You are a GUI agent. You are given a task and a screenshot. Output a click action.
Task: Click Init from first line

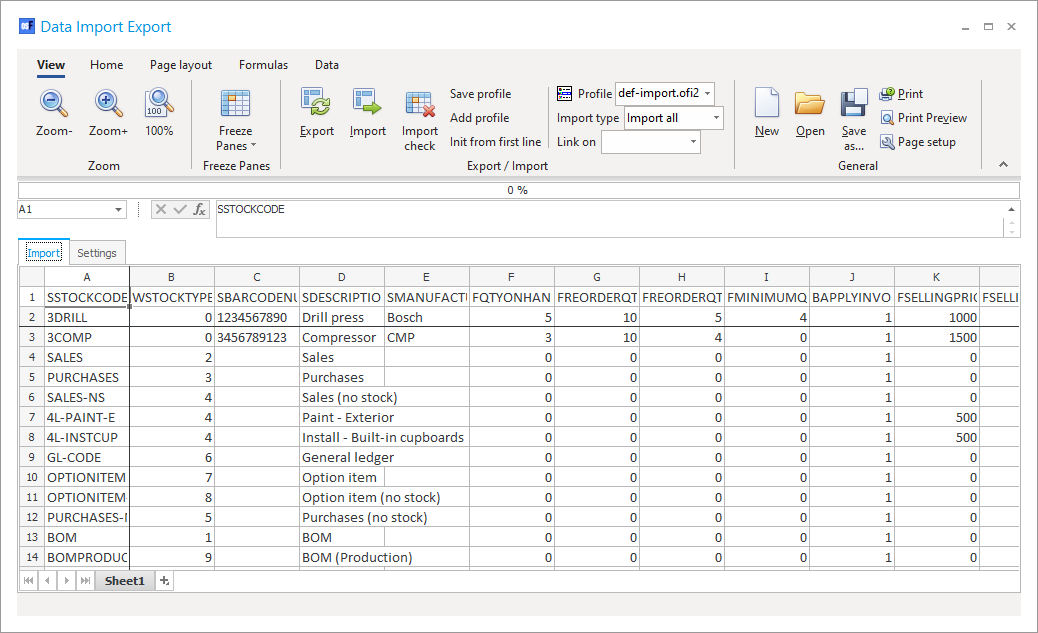495,142
